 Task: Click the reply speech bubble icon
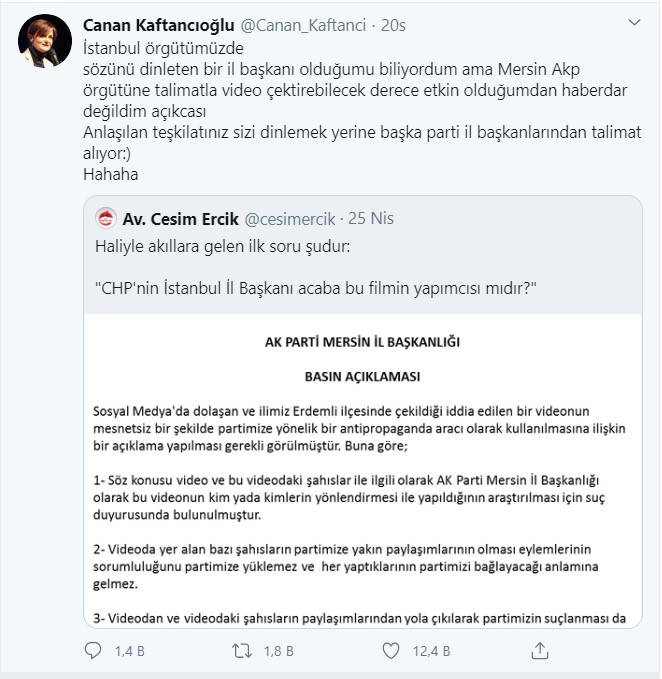click(x=93, y=651)
